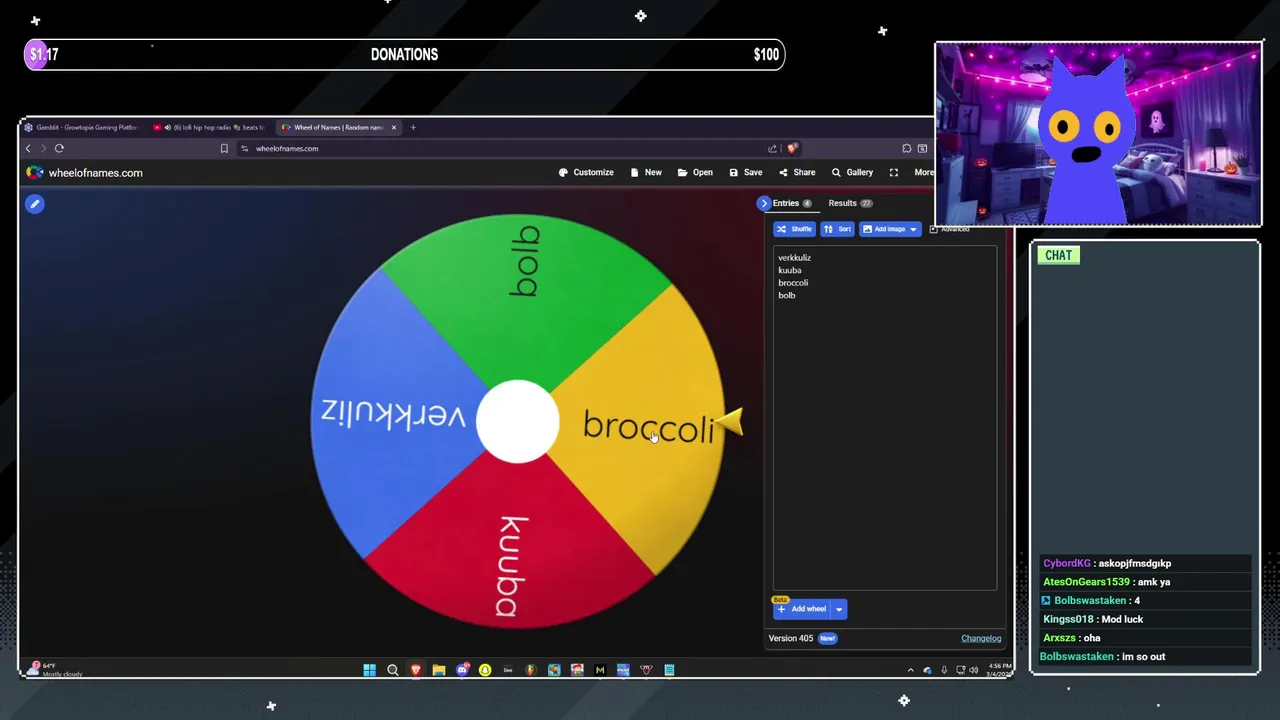Open Windows taskbar search
Screen dimensions: 1280x720
point(392,670)
